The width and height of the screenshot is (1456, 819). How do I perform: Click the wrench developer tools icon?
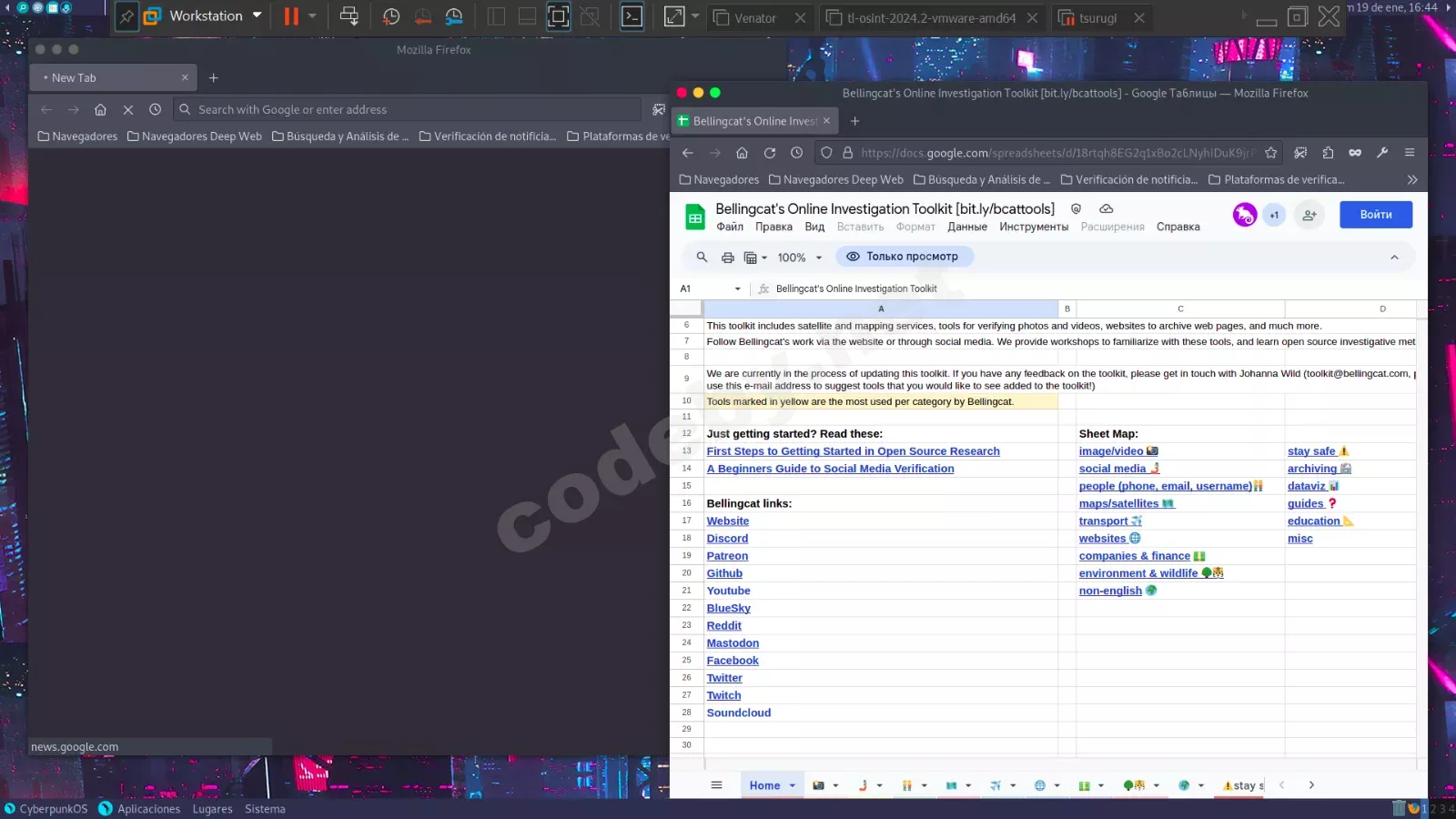tap(1382, 153)
